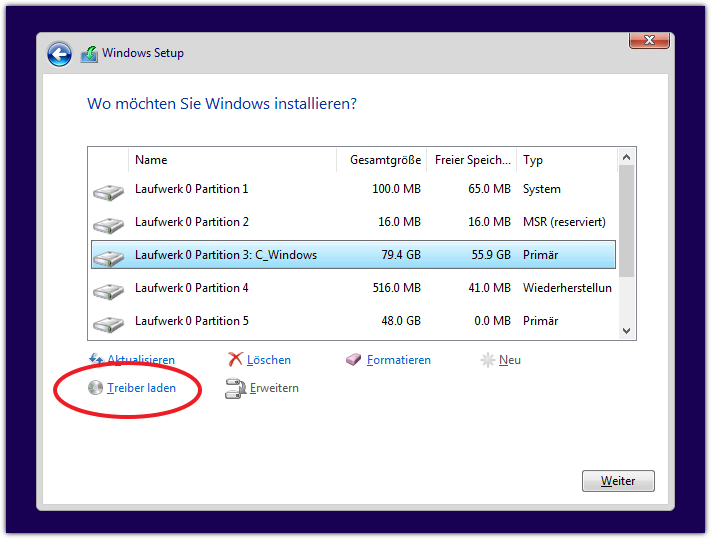Click the Wiederherstellun type cell

[567, 288]
